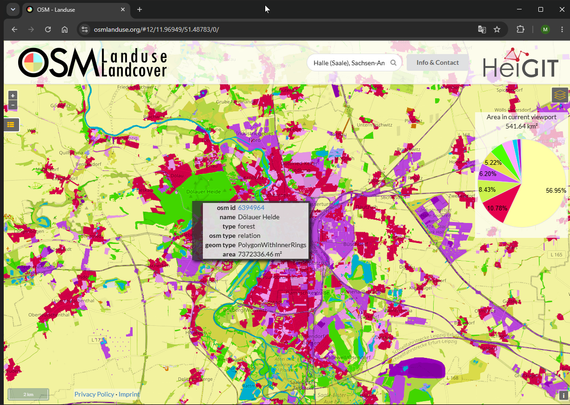The image size is (570, 405).
Task: Zoom in the map with plus button
Action: [x=13, y=95]
